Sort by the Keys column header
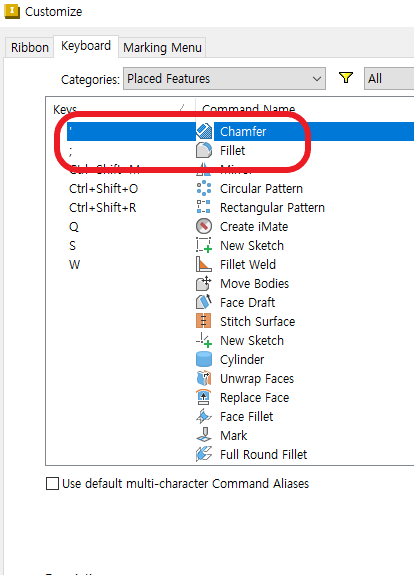Viewport: 414px width, 575px height. click(120, 109)
